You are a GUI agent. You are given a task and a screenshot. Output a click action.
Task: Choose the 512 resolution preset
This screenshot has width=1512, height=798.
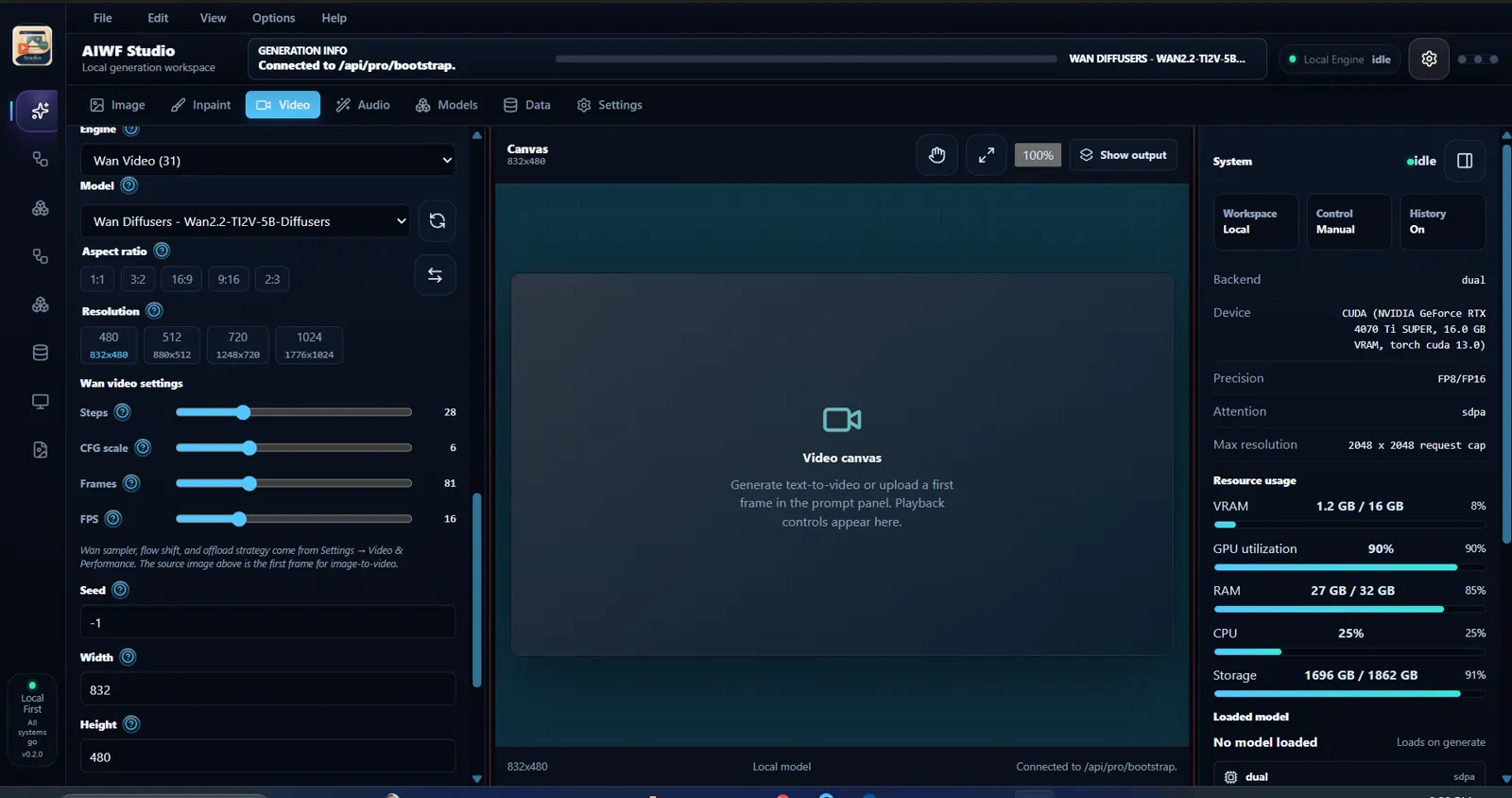(172, 345)
